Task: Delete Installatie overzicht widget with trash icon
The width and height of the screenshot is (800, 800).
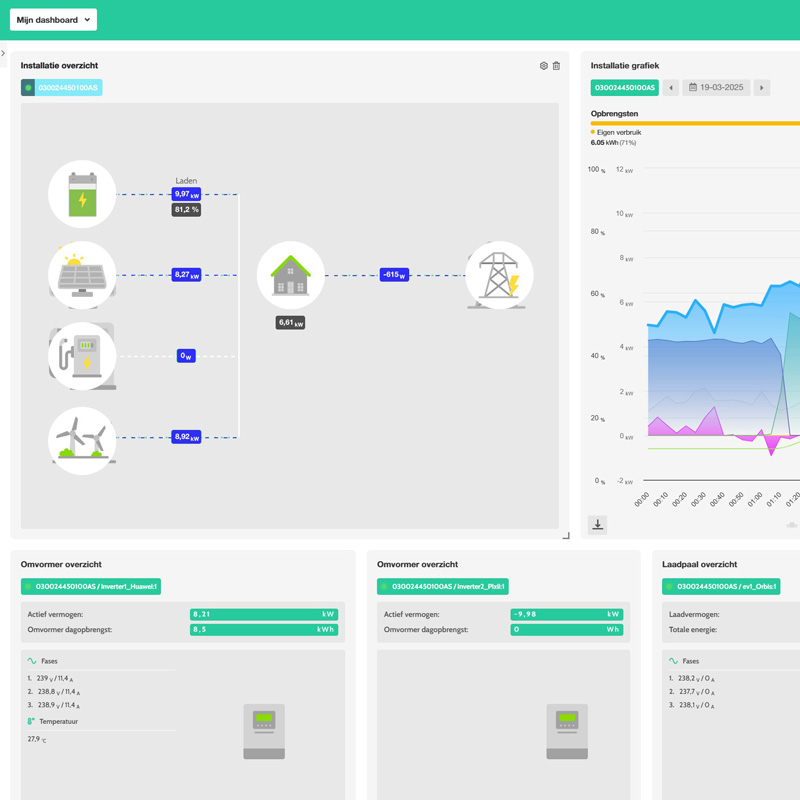Action: (x=557, y=66)
